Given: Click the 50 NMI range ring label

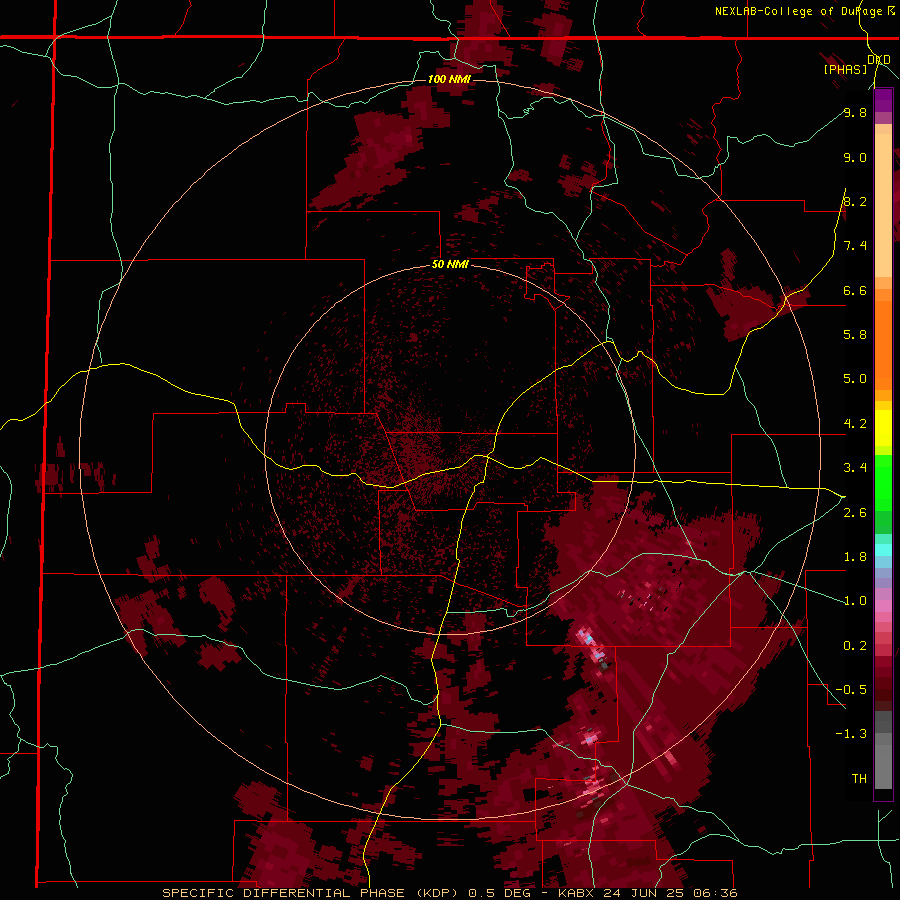Looking at the screenshot, I should point(450,265).
